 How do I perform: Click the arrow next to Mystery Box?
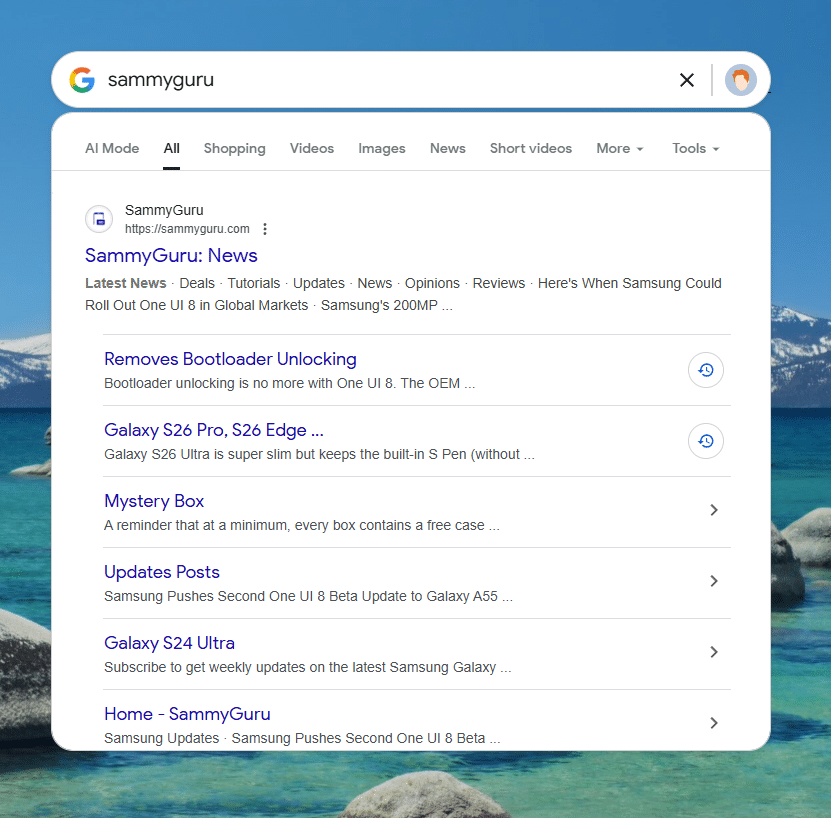714,510
